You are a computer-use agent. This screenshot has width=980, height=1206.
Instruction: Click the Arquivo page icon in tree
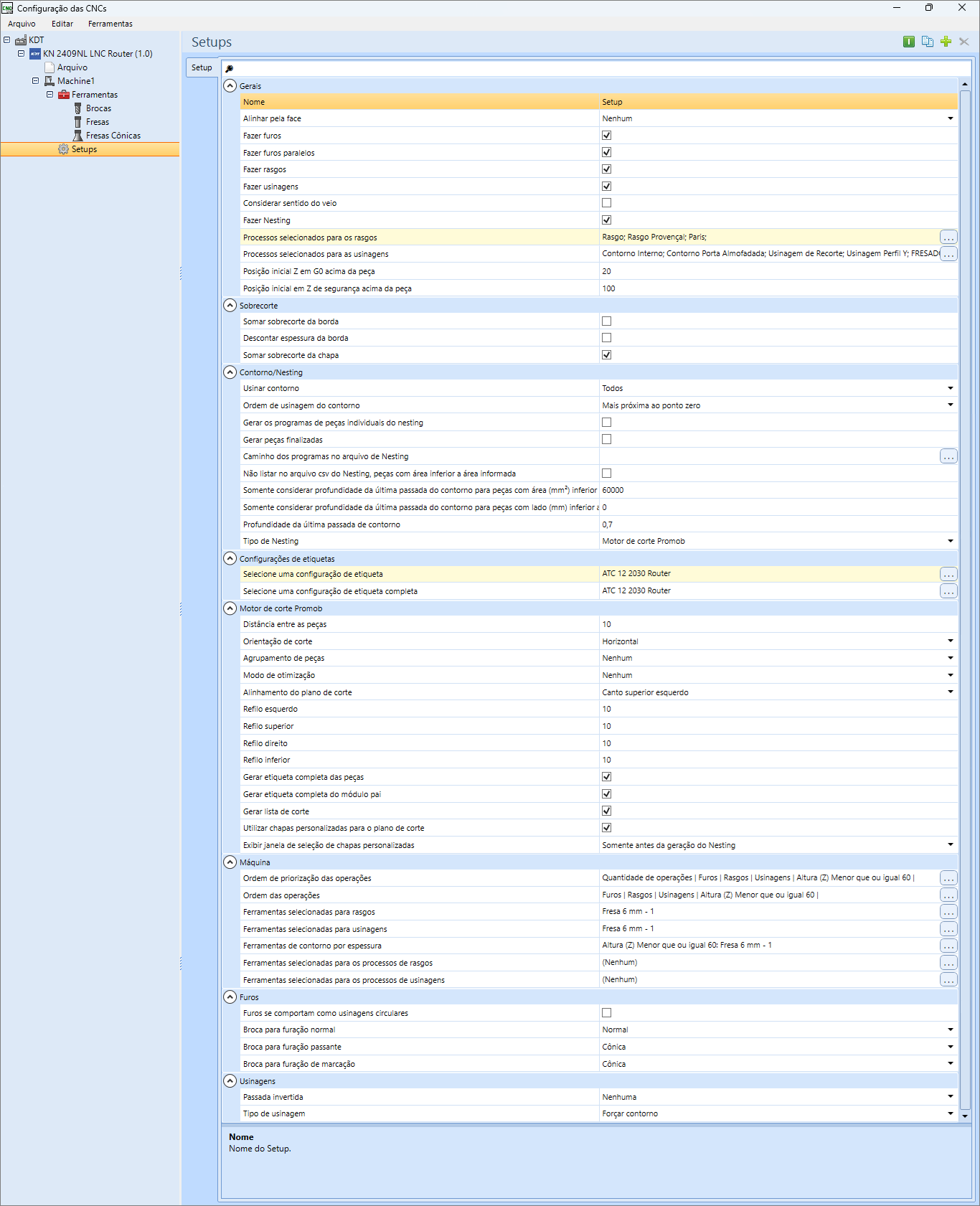click(x=50, y=67)
